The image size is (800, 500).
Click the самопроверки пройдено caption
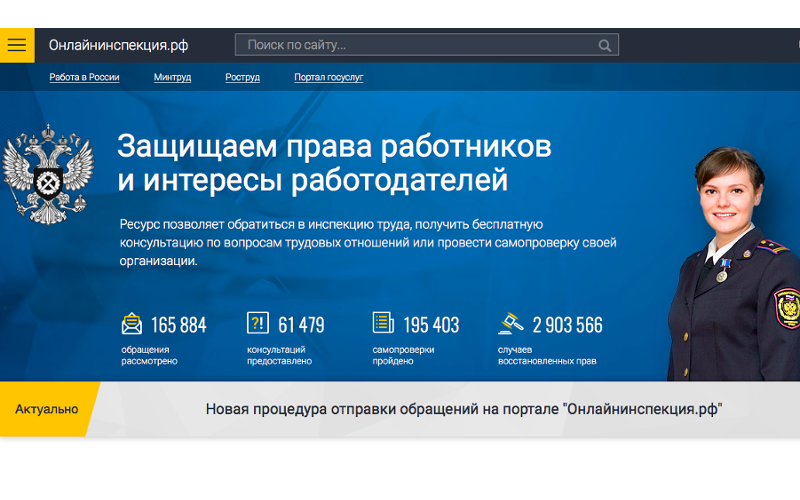(403, 355)
